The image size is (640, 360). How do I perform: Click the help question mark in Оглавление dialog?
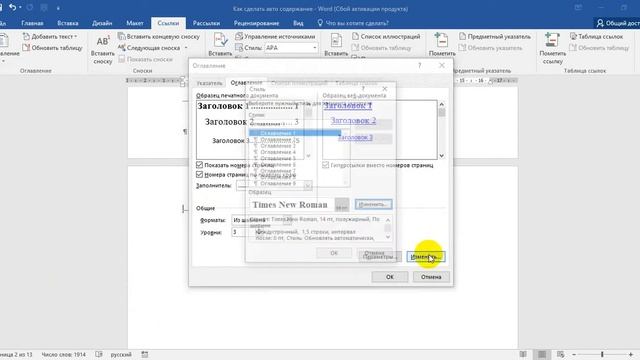[420, 65]
